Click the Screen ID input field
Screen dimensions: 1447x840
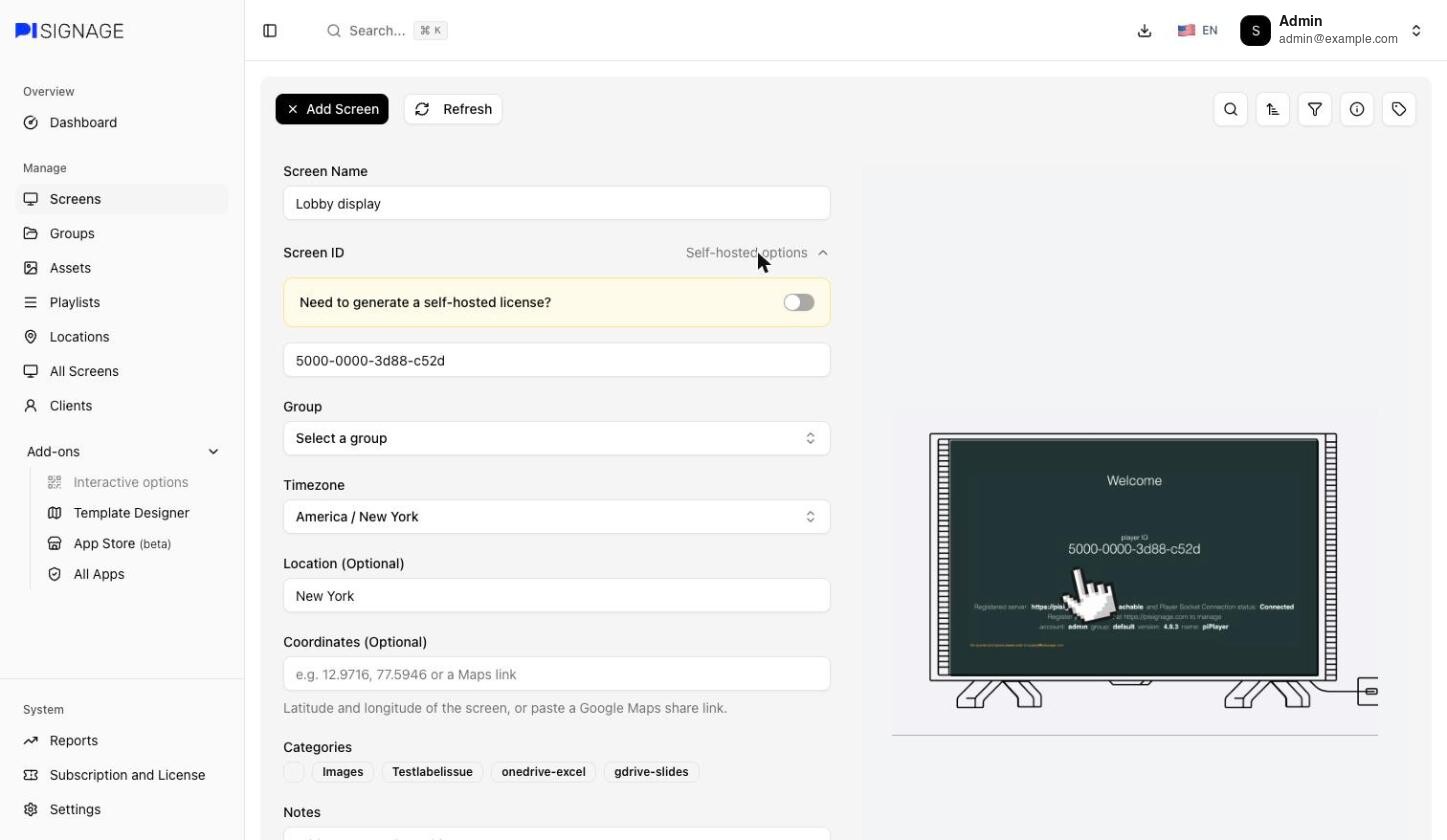tap(557, 360)
